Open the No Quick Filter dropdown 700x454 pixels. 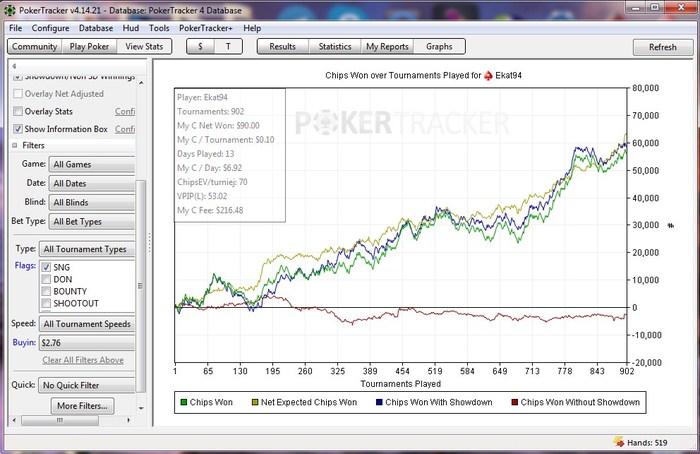pos(87,385)
